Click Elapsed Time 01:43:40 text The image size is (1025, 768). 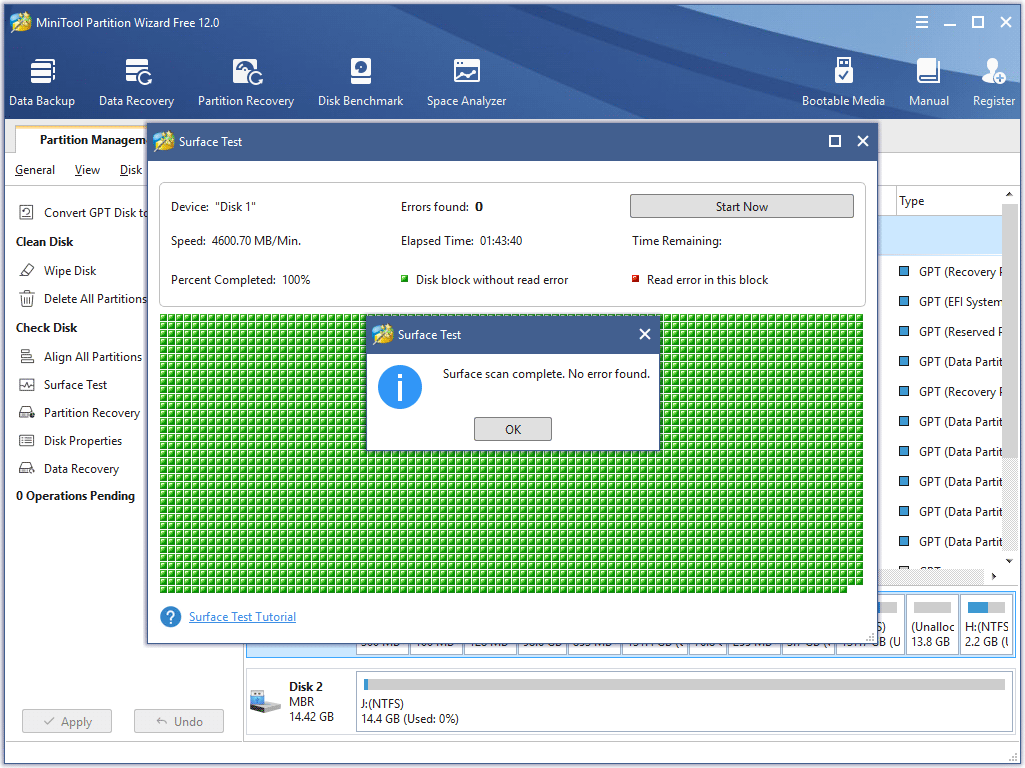(462, 241)
